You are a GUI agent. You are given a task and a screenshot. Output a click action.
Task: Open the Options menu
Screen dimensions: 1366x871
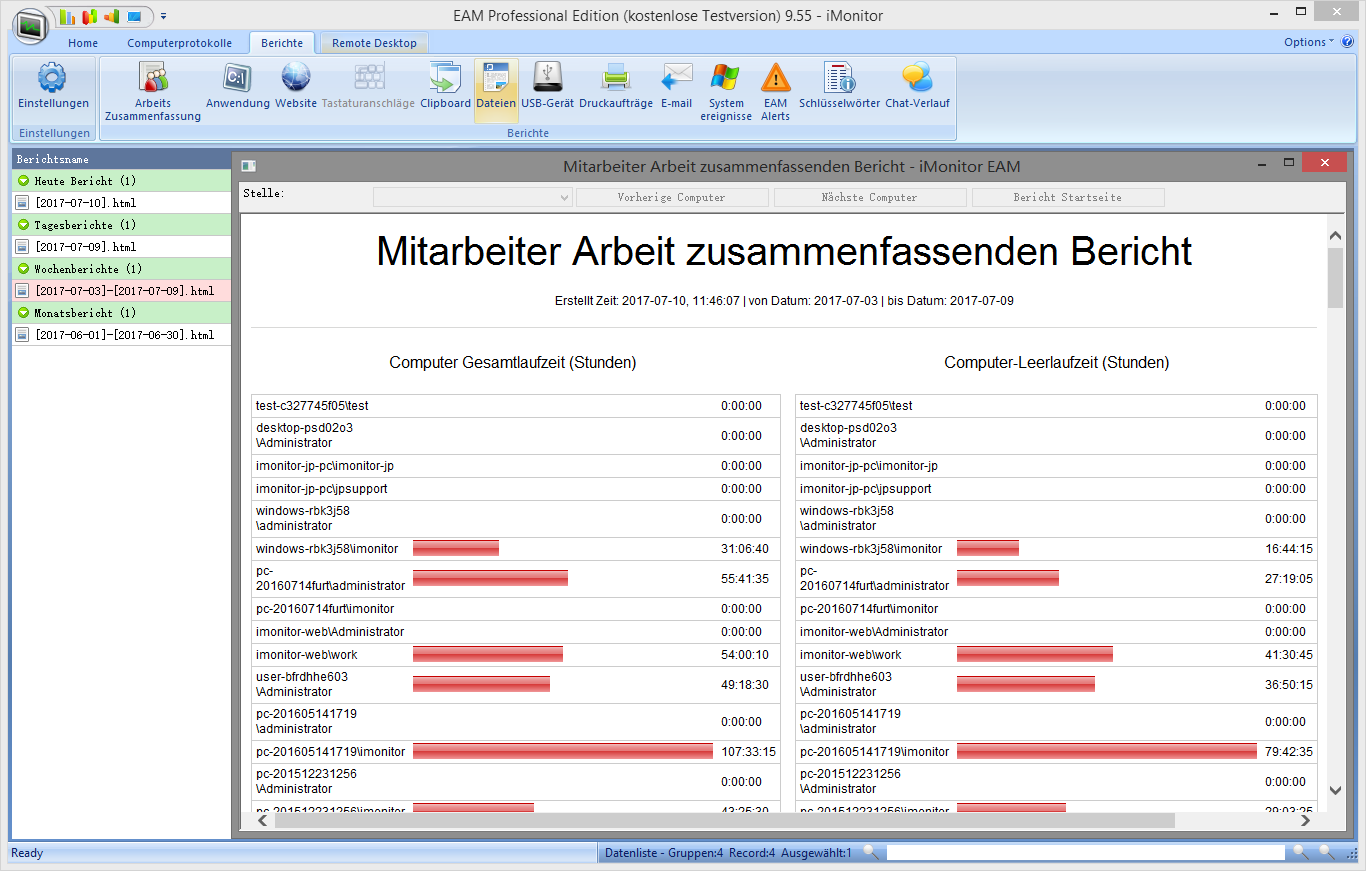(x=1308, y=42)
